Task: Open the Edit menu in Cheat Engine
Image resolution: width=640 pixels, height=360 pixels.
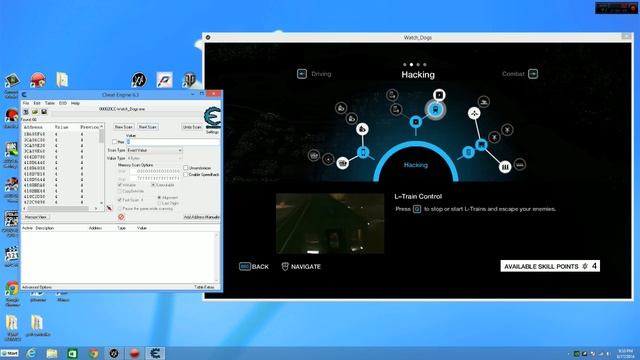Action: click(37, 103)
